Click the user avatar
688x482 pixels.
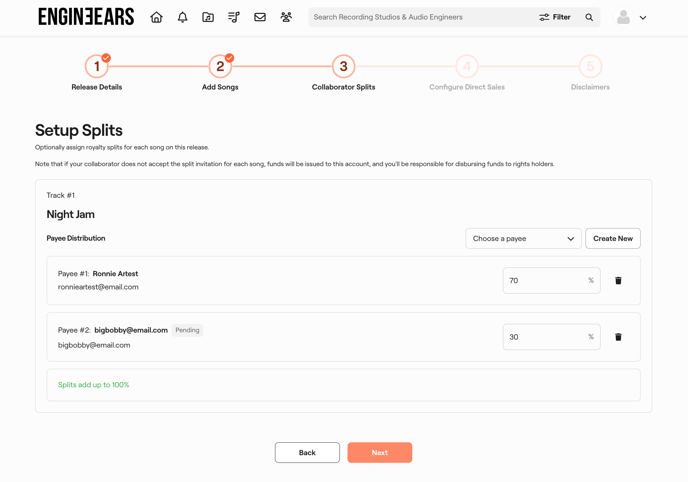(x=623, y=17)
